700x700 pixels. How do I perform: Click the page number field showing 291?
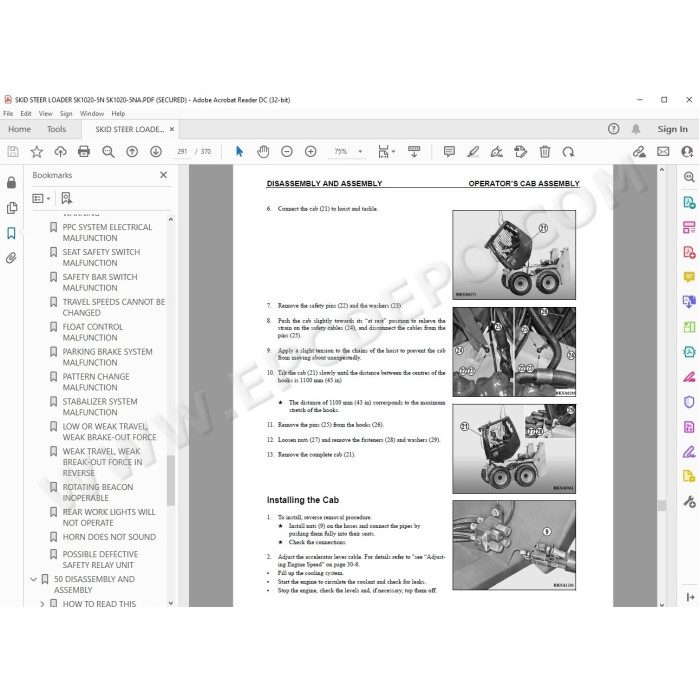pyautogui.click(x=182, y=152)
